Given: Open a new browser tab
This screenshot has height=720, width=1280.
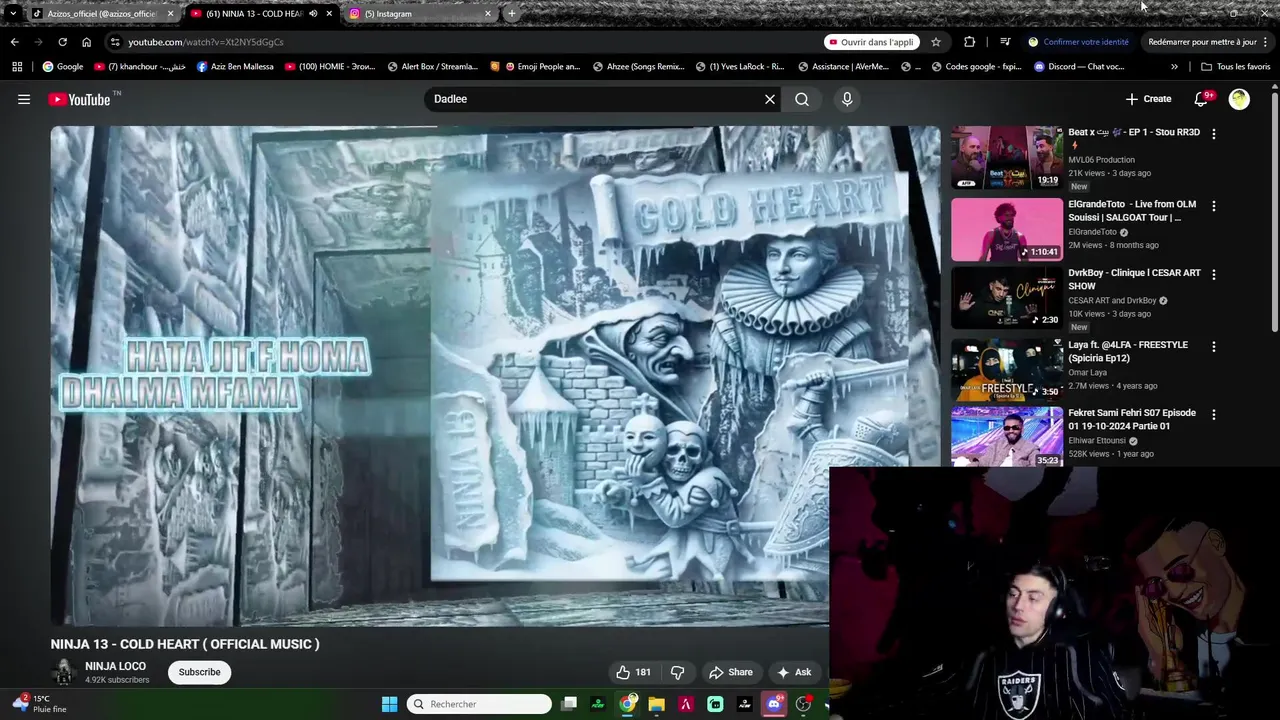Looking at the screenshot, I should pos(512,14).
